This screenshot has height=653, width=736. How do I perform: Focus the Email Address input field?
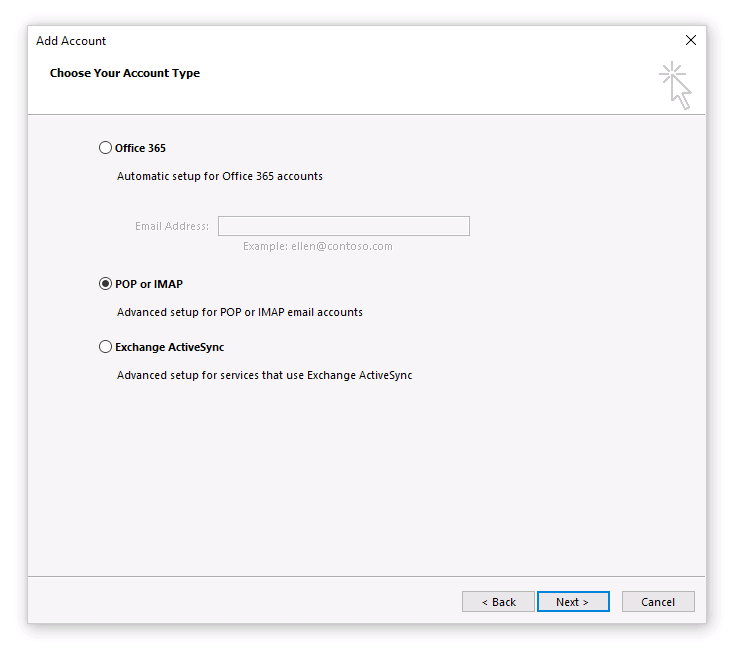[343, 226]
